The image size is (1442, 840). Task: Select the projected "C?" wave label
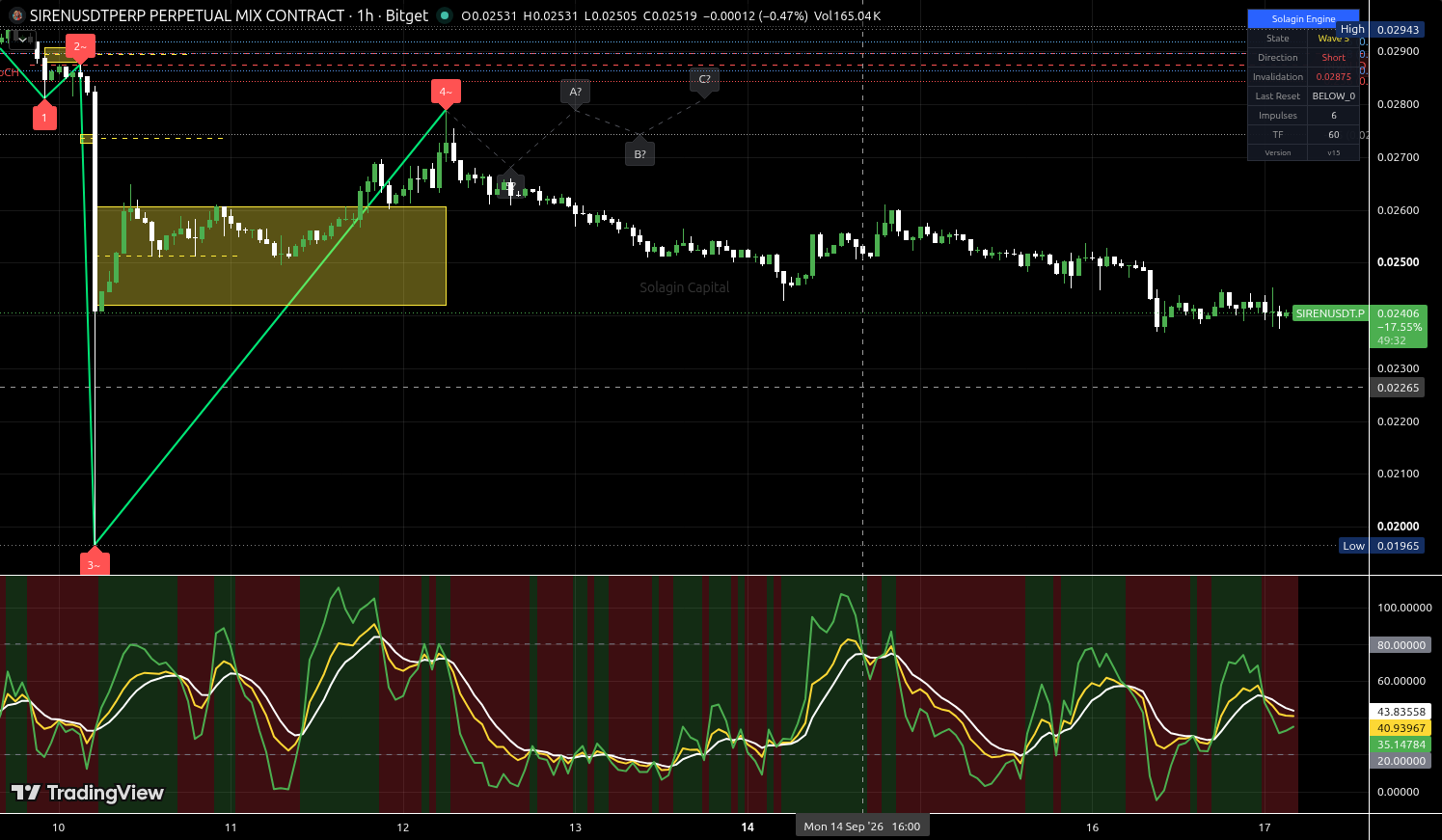pos(705,80)
